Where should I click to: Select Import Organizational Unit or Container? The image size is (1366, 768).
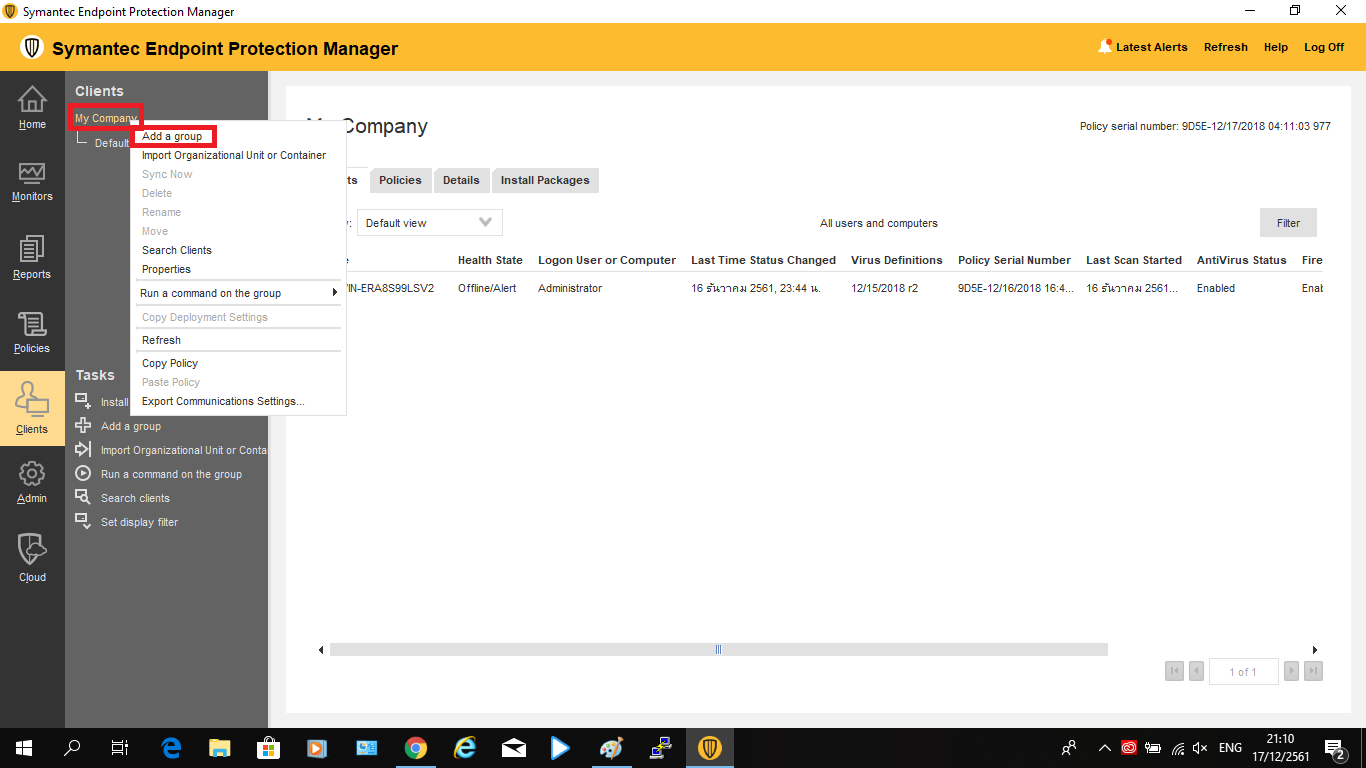234,155
